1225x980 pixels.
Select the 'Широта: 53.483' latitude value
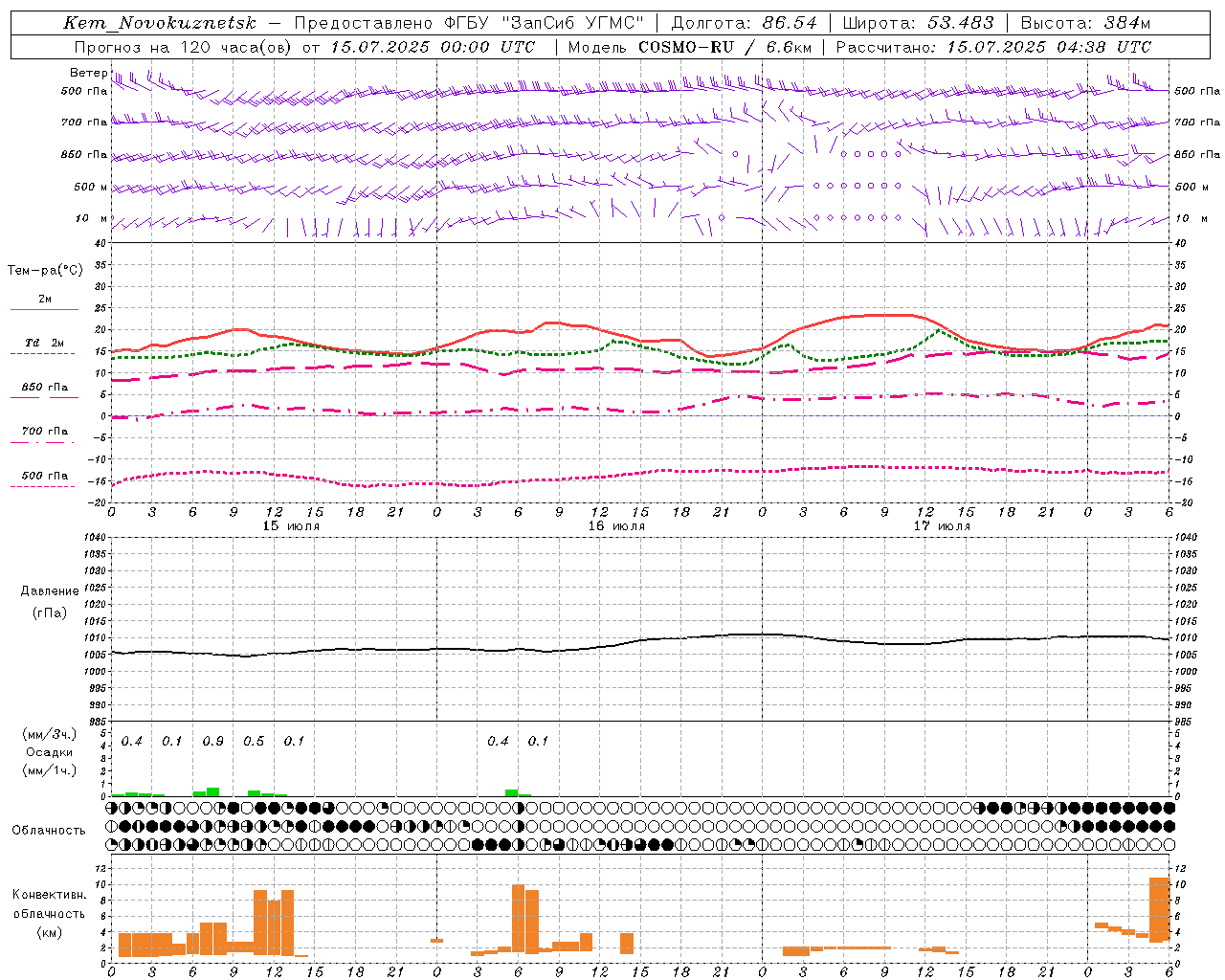(x=918, y=23)
